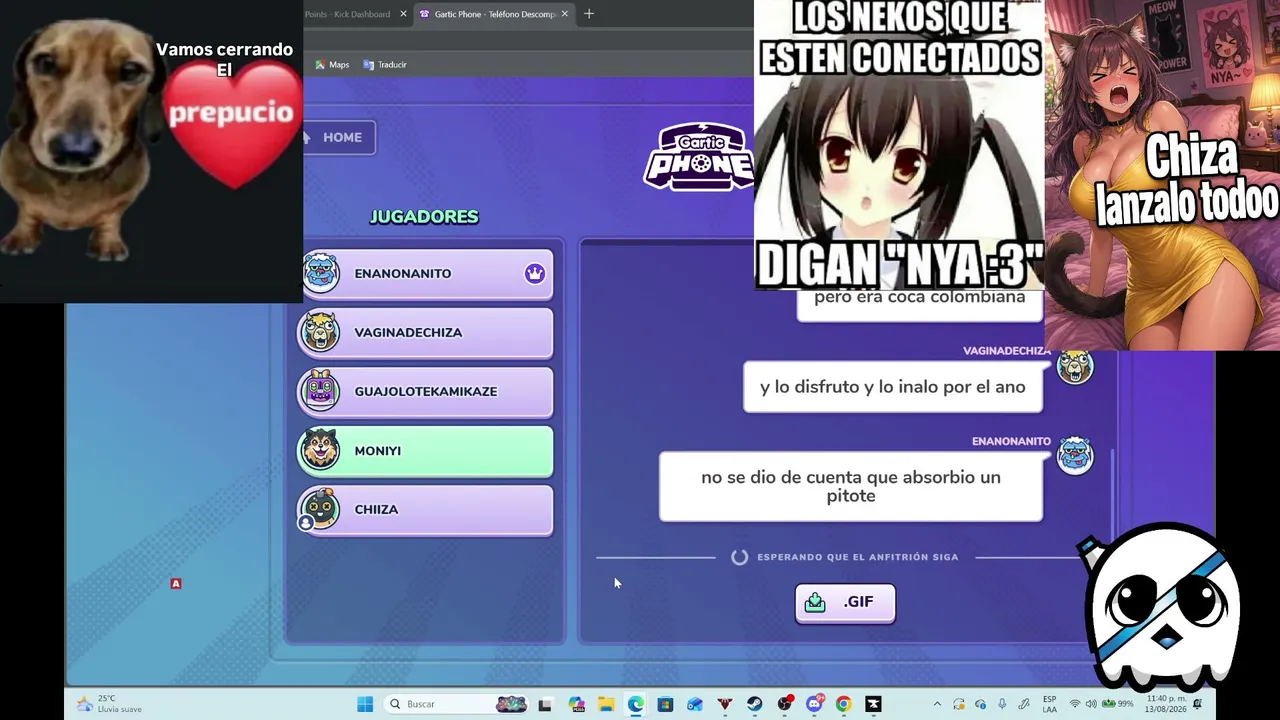The height and width of the screenshot is (720, 1280).
Task: Open the volume control in the system tray
Action: pos(1091,704)
